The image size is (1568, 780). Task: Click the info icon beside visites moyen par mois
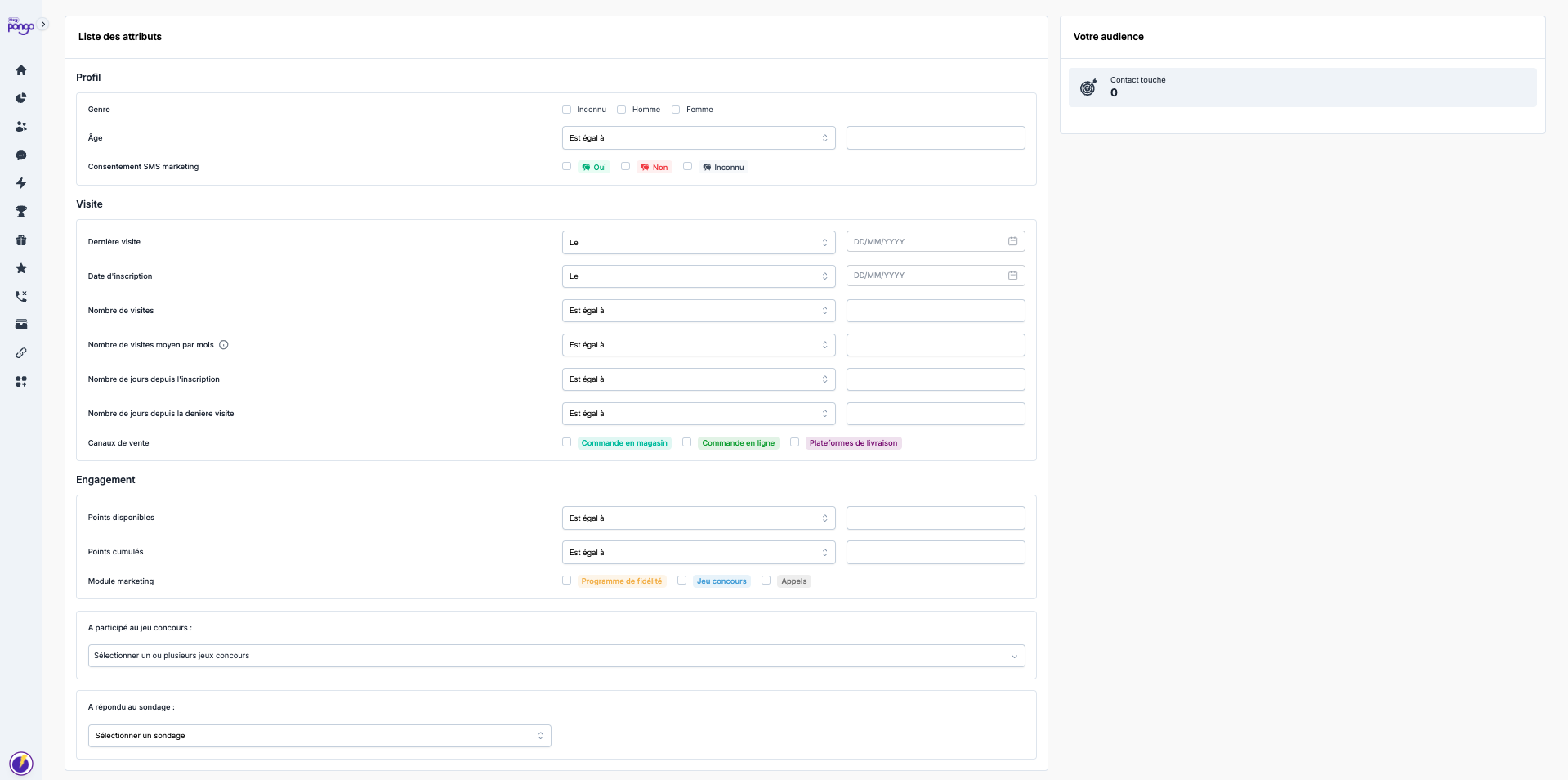click(224, 345)
